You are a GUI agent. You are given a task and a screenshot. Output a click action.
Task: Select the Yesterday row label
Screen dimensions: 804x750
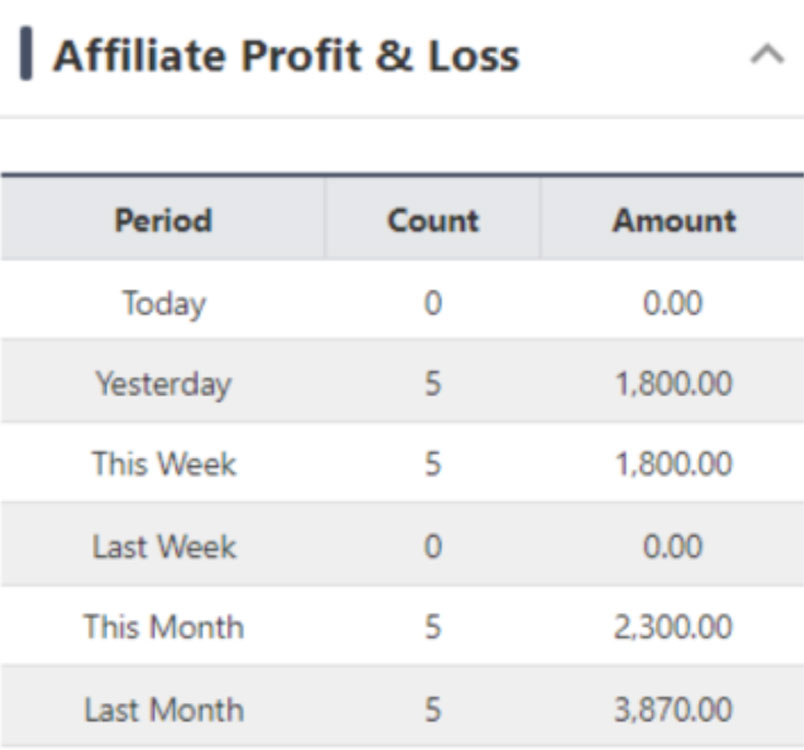(x=163, y=383)
